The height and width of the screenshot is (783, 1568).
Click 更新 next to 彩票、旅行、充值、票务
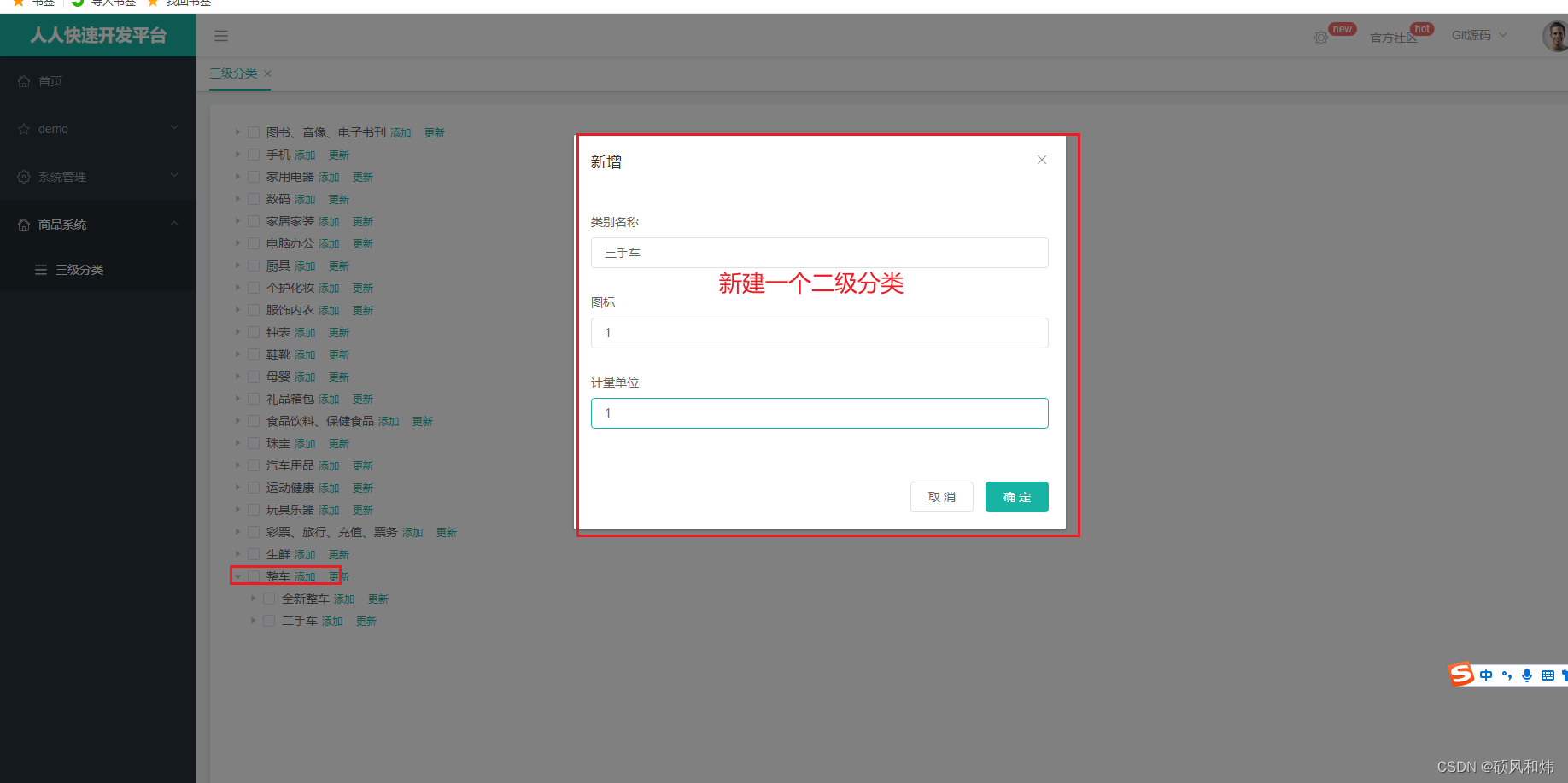pyautogui.click(x=447, y=533)
